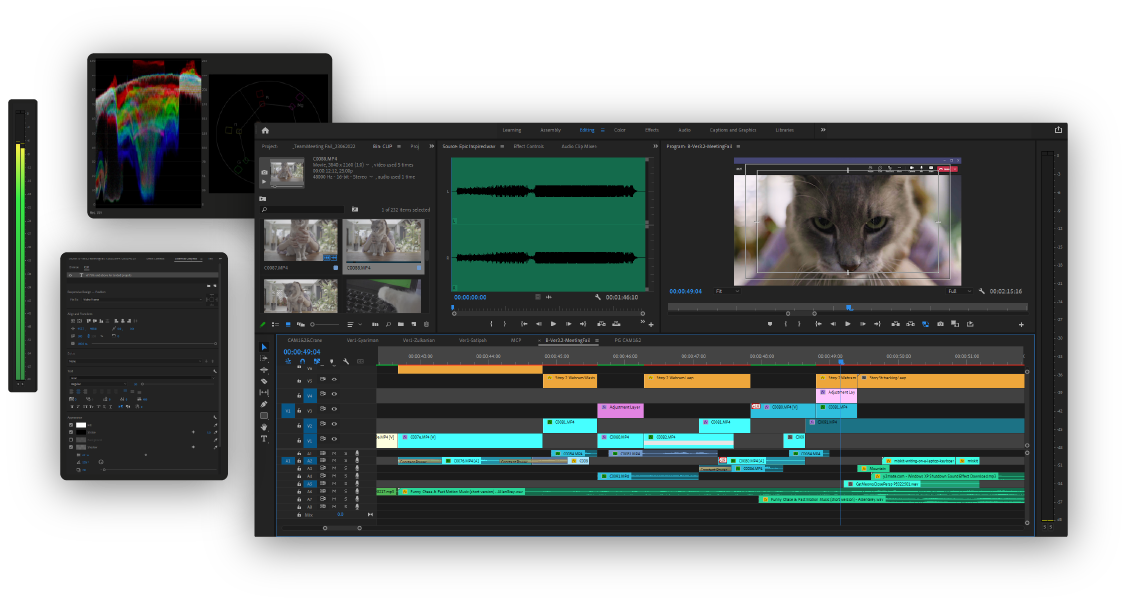Create a New Bin with folder icon
This screenshot has width=1128, height=606.
(x=401, y=325)
